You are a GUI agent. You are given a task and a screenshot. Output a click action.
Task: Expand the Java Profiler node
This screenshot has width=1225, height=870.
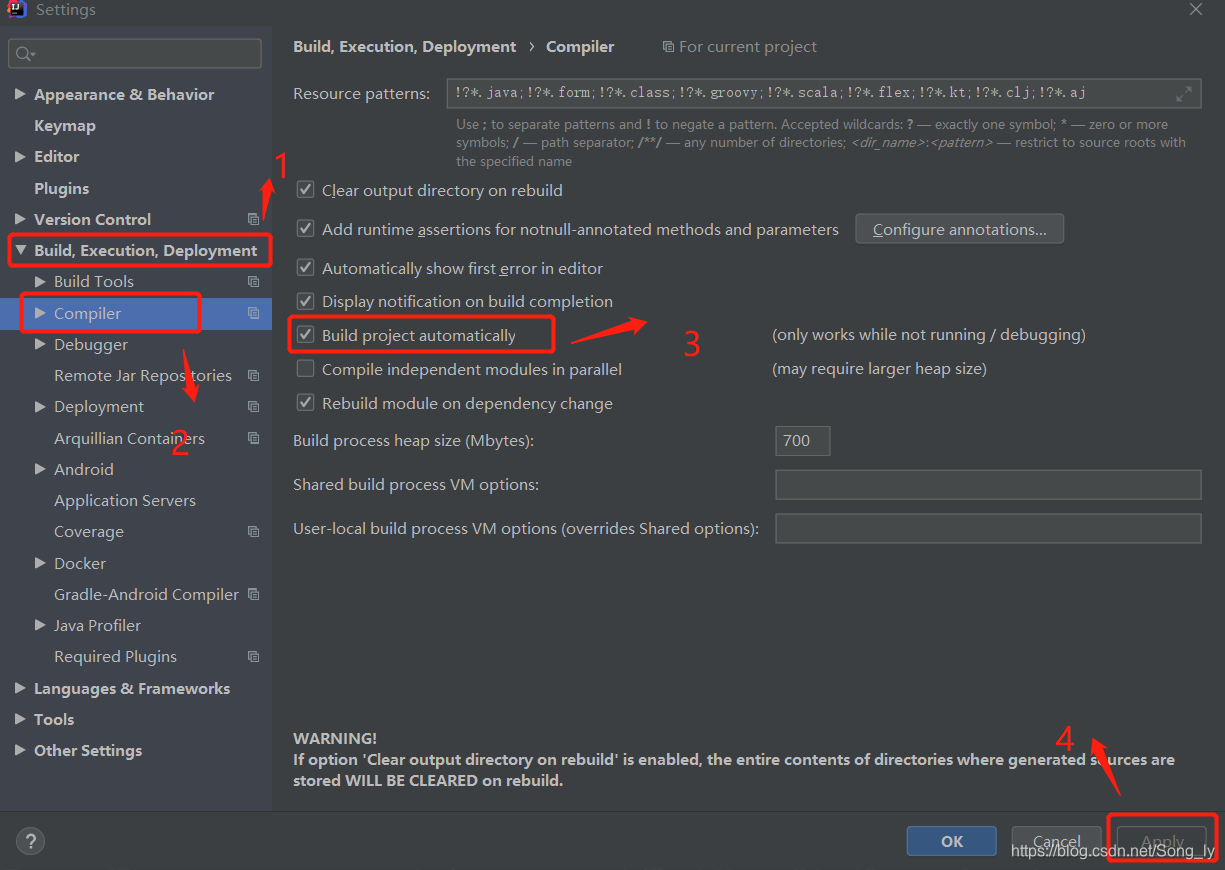[40, 625]
